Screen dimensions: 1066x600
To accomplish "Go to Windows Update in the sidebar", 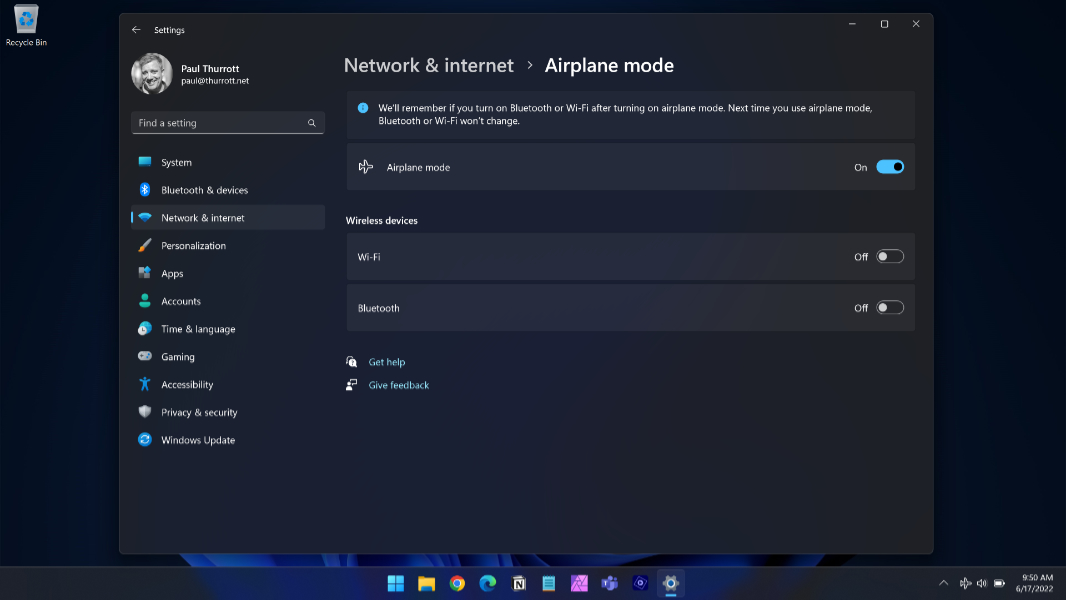I will (x=197, y=440).
